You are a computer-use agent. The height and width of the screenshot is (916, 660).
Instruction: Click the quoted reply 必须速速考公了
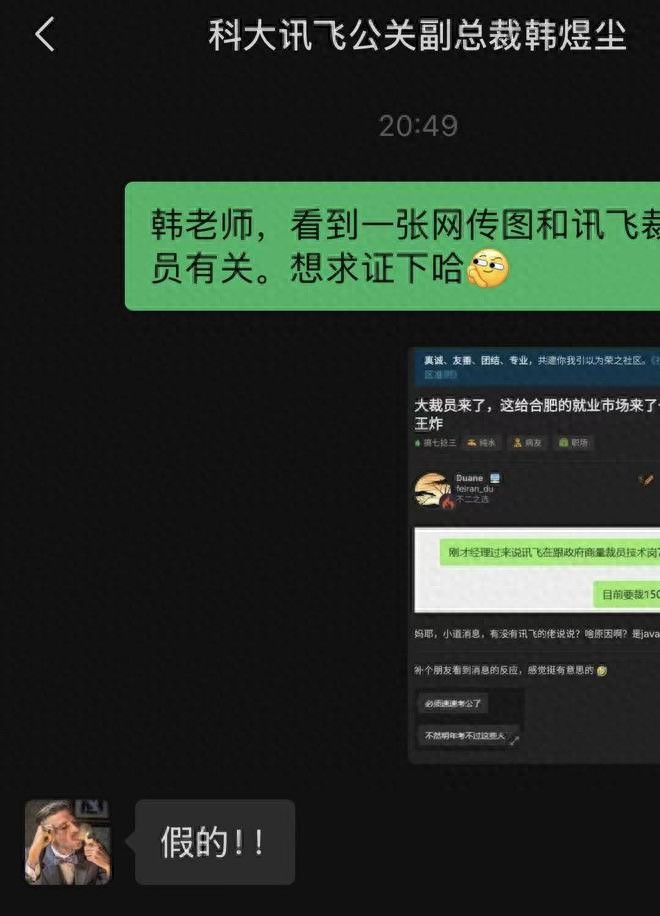[453, 703]
